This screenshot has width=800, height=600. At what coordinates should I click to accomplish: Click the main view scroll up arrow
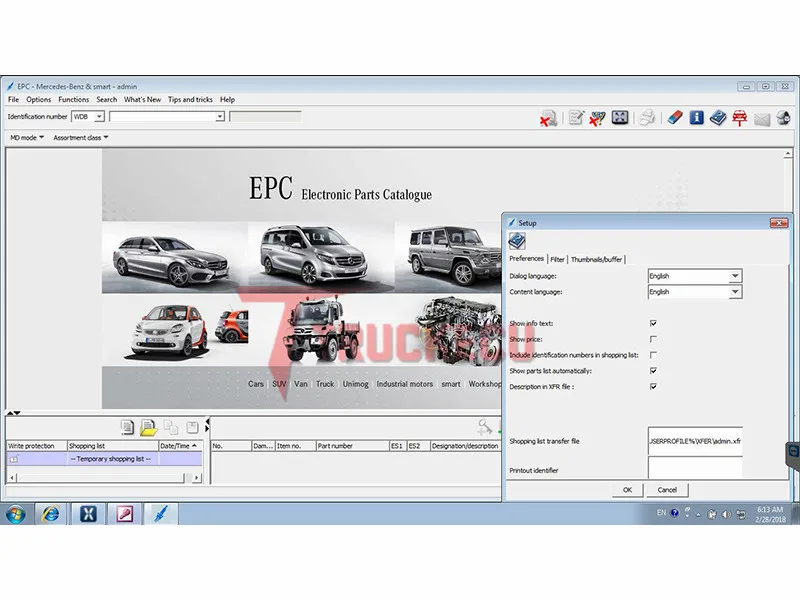pyautogui.click(x=788, y=154)
